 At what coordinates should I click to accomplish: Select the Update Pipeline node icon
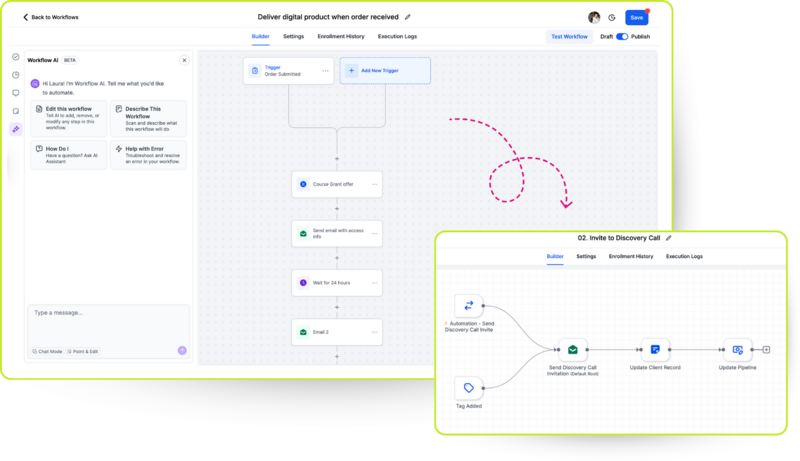point(737,350)
